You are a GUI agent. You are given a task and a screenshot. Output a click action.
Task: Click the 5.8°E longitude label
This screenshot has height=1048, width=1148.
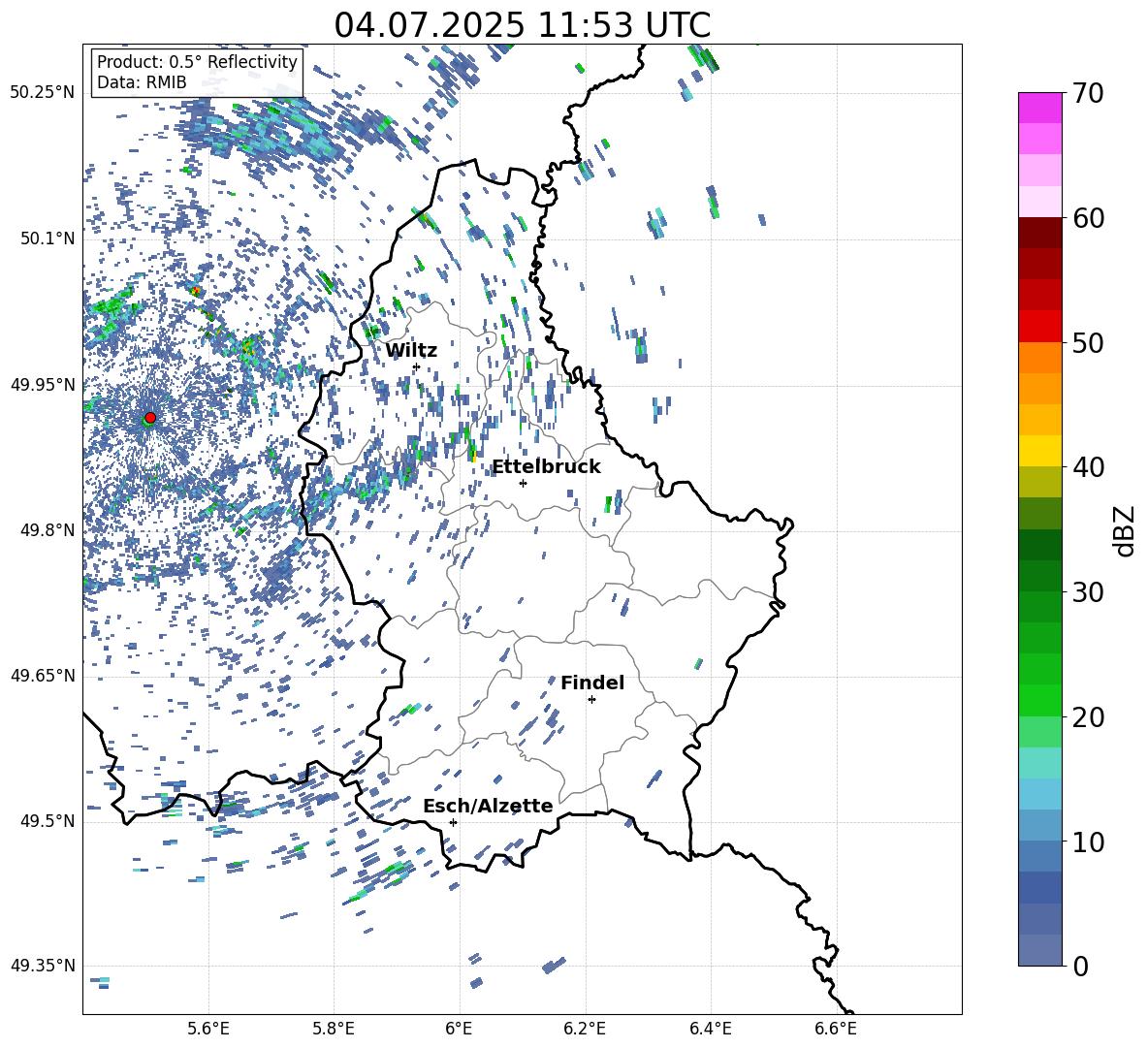334,1029
